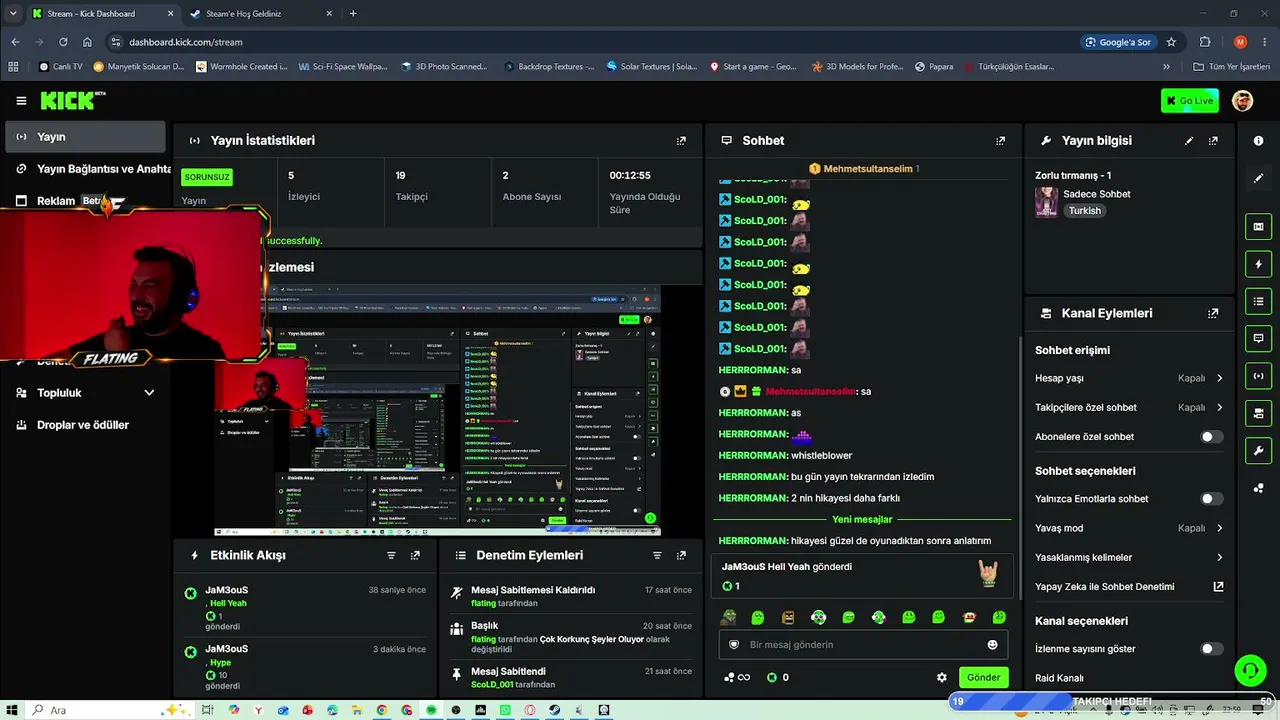Viewport: 1280px width, 720px height.
Task: Expand Yavaş mod setting
Action: coord(1129,528)
